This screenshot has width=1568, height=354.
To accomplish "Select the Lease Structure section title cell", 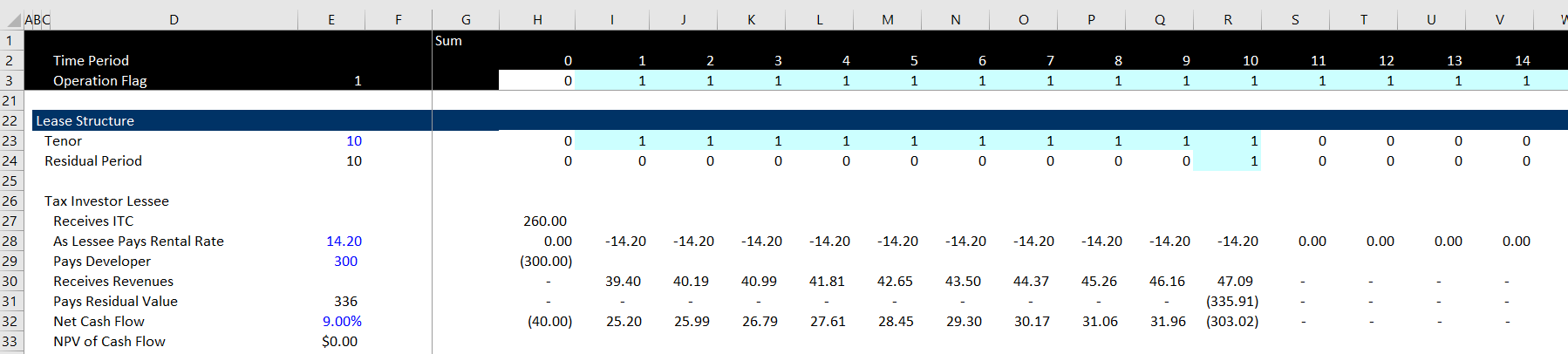I will click(x=85, y=121).
